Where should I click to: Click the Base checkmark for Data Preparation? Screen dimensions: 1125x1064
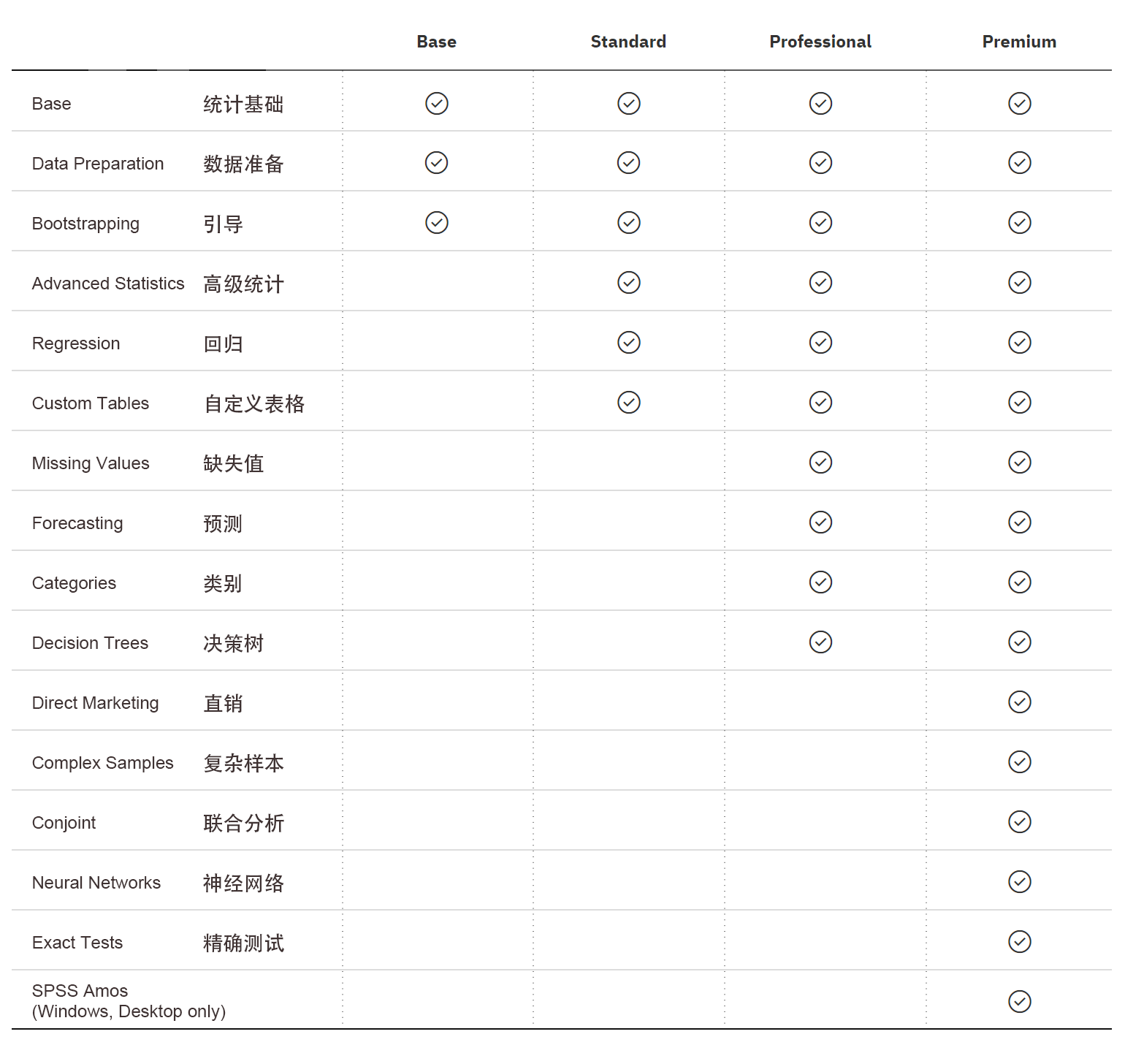pos(437,162)
